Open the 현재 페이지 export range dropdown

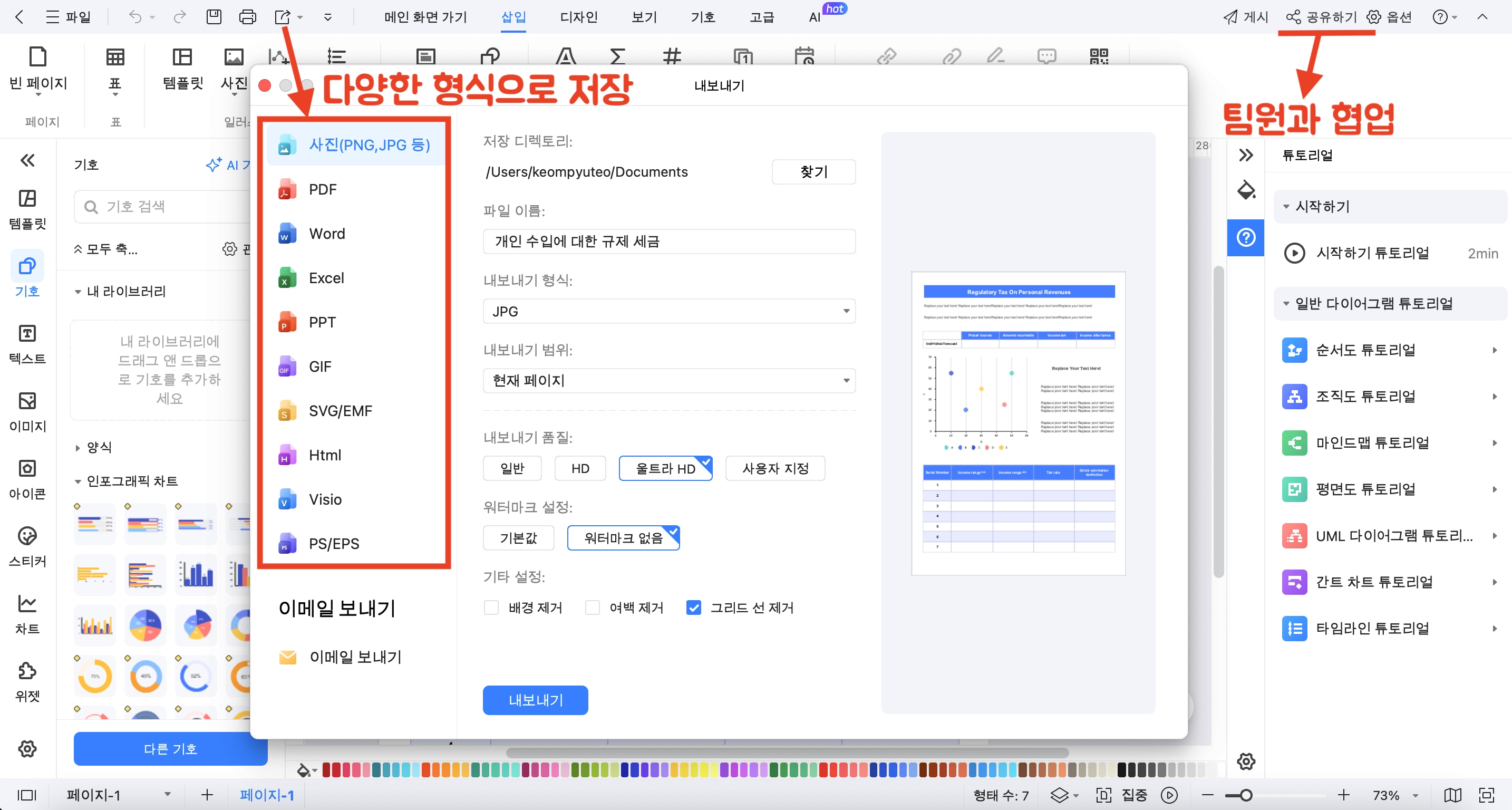pyautogui.click(x=668, y=380)
